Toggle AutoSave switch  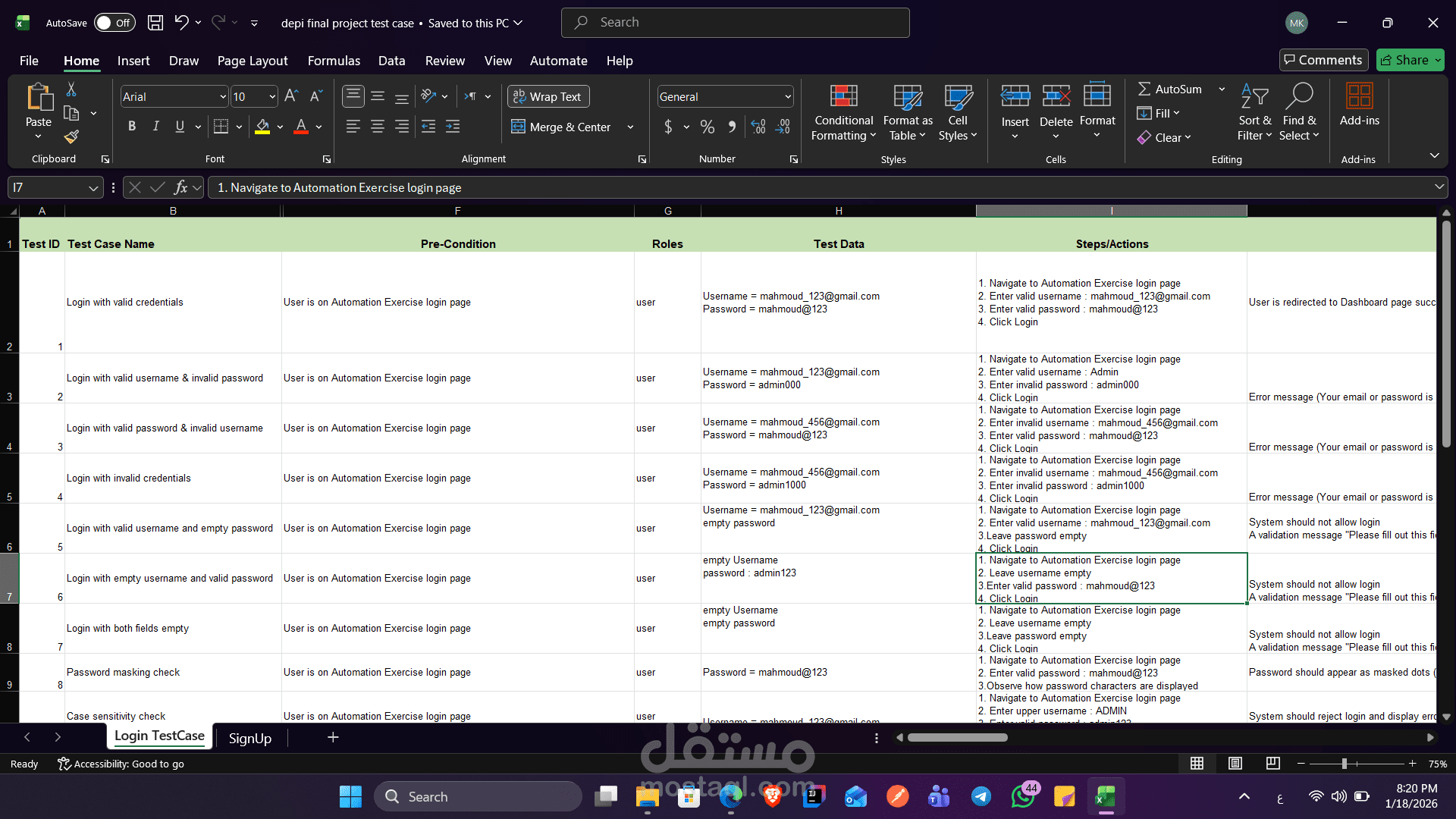tap(115, 23)
